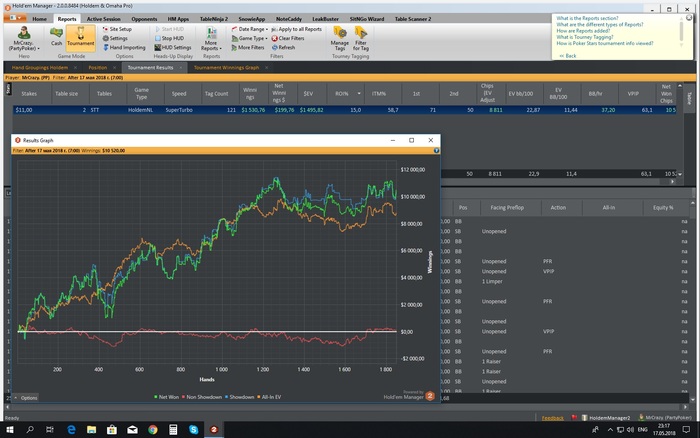Open Settings in the ribbon
The height and width of the screenshot is (438, 700).
pos(115,38)
